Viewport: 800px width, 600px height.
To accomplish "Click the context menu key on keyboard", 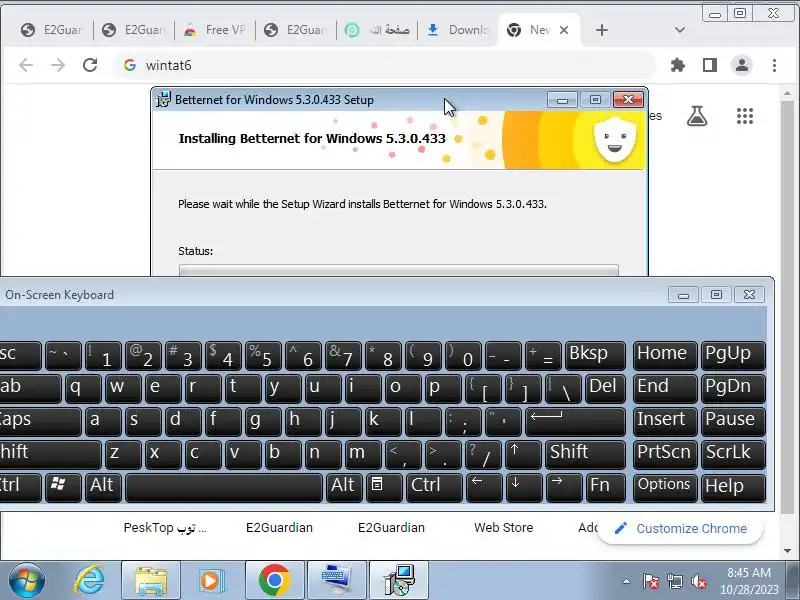I will (x=384, y=488).
